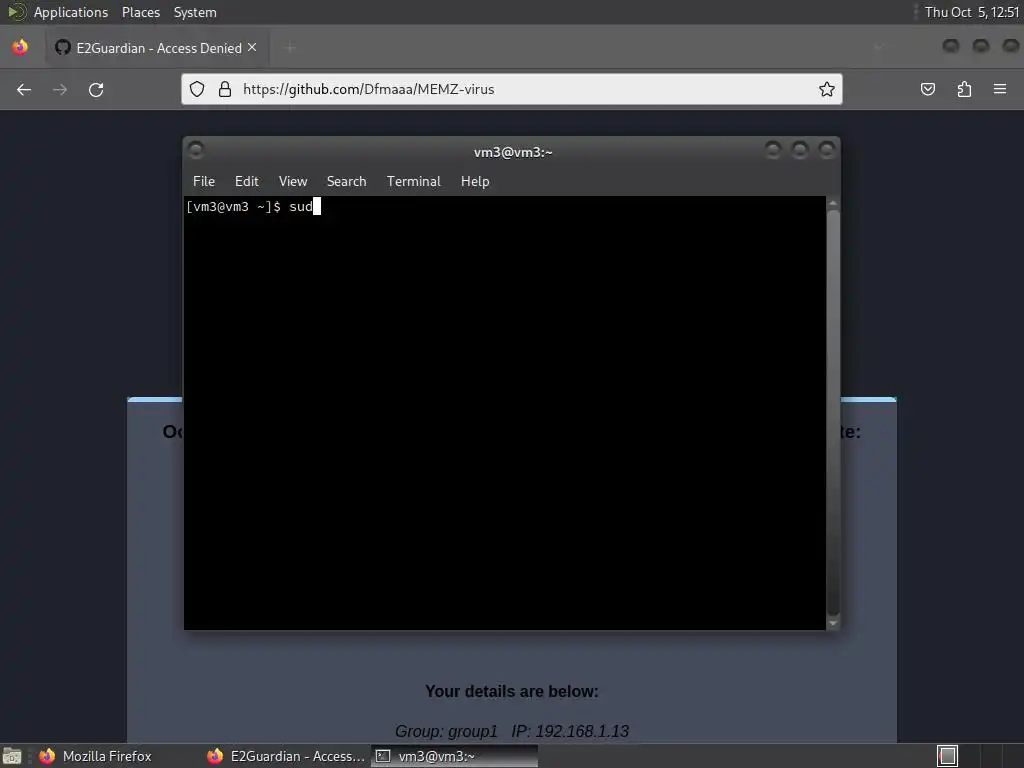The height and width of the screenshot is (768, 1024).
Task: Close the E2Guardian - Access Denied tab
Action: coord(252,48)
